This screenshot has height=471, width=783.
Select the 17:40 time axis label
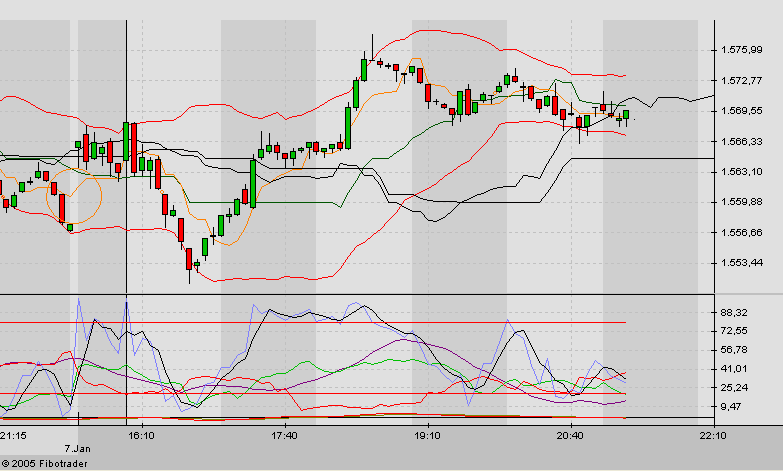285,436
